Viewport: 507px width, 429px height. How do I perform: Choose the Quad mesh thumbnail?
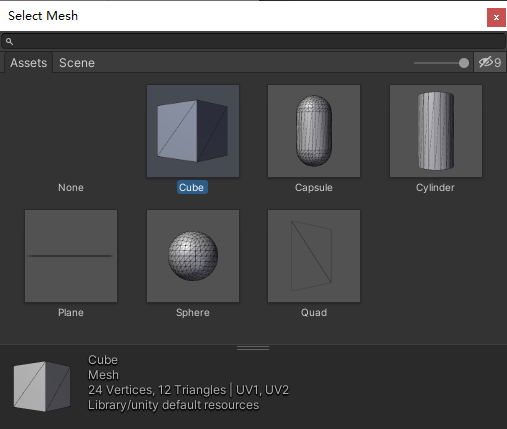314,256
